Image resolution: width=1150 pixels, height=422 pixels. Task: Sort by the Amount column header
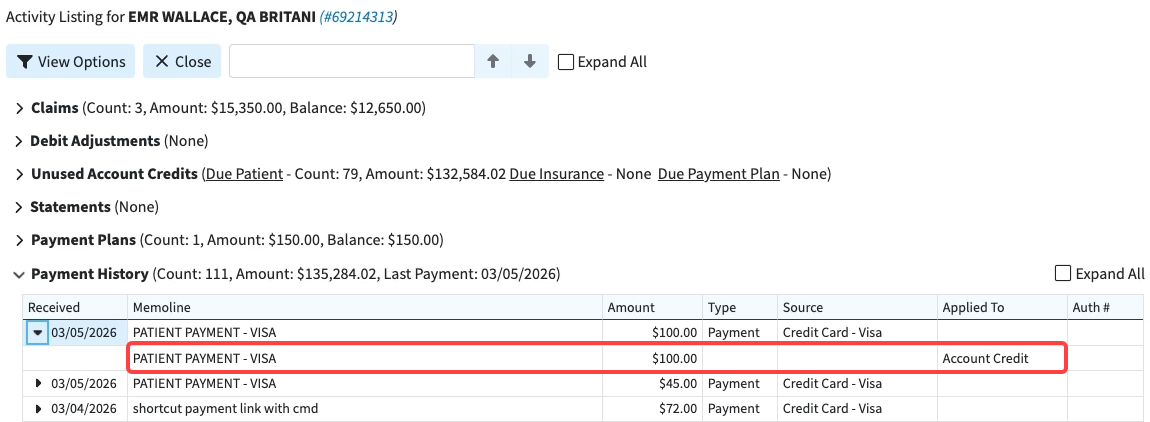coord(631,307)
